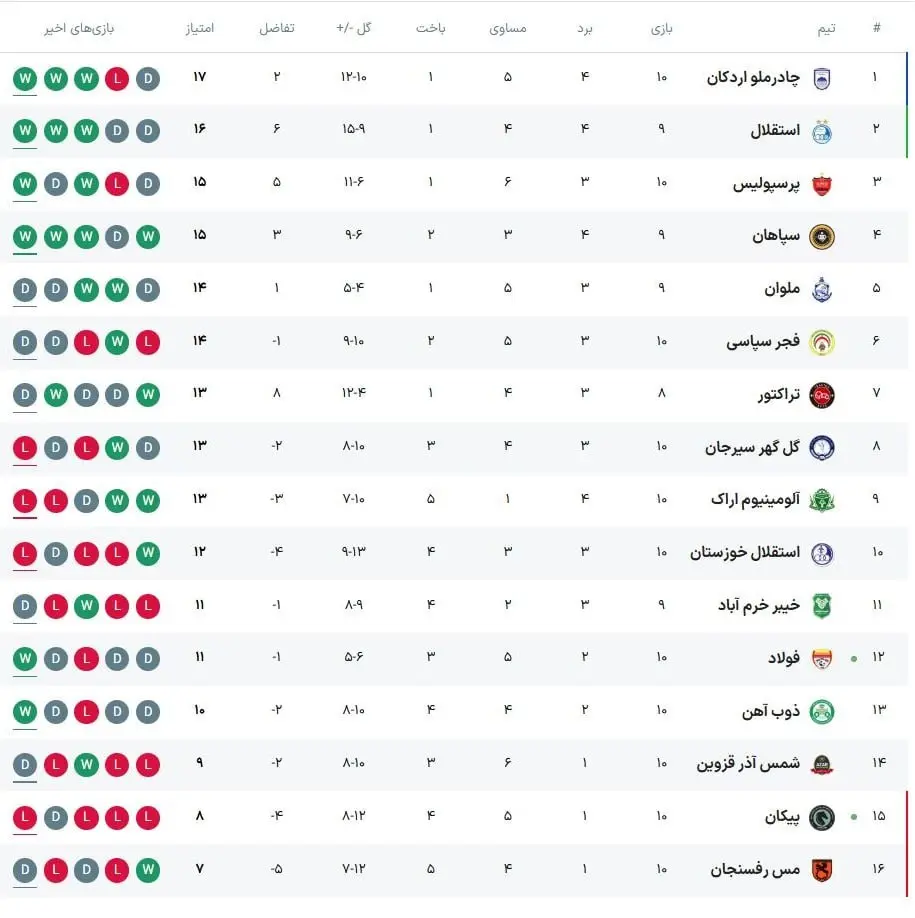The height and width of the screenshot is (918, 915).
Task: Sort standings by برد column header
Action: click(584, 28)
